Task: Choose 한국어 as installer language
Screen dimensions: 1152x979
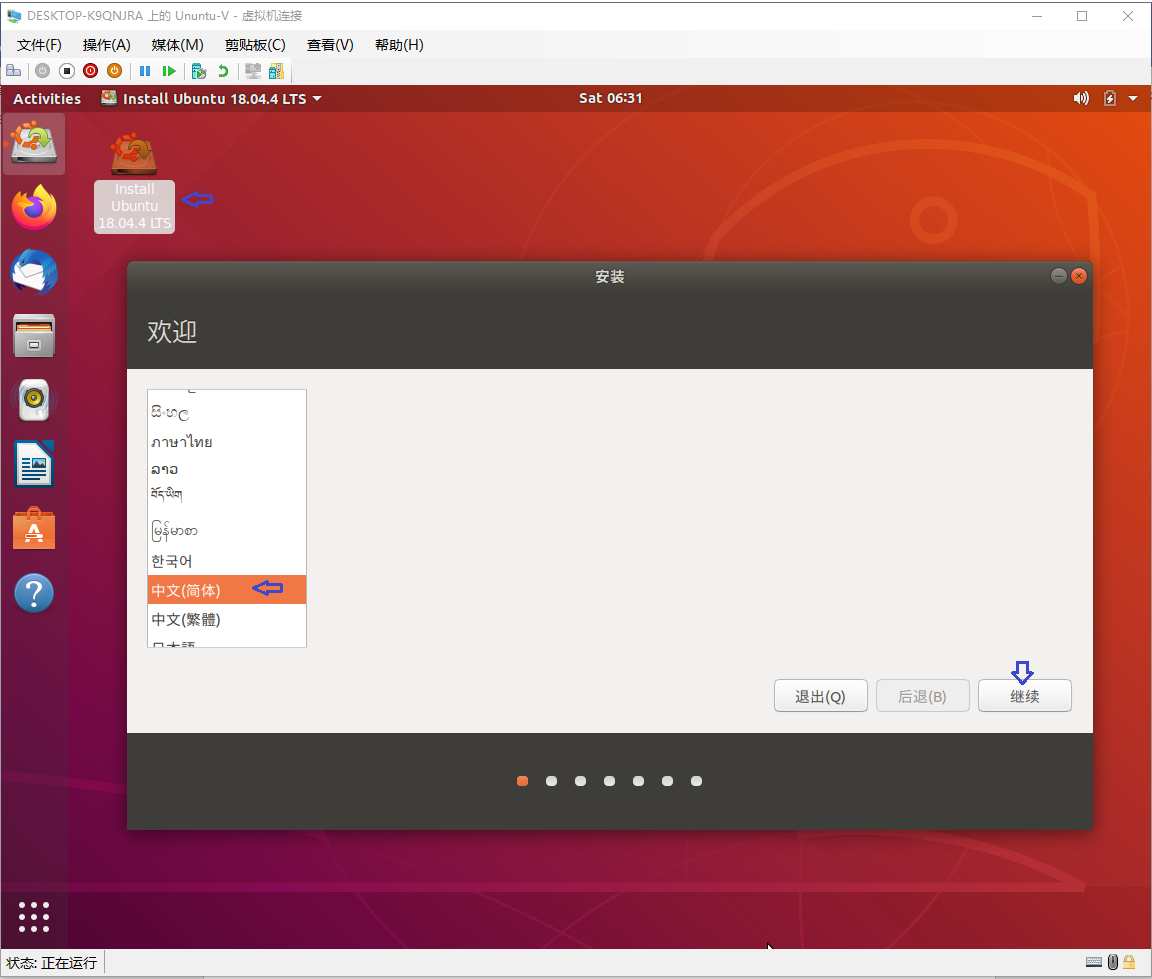Action: [x=171, y=561]
